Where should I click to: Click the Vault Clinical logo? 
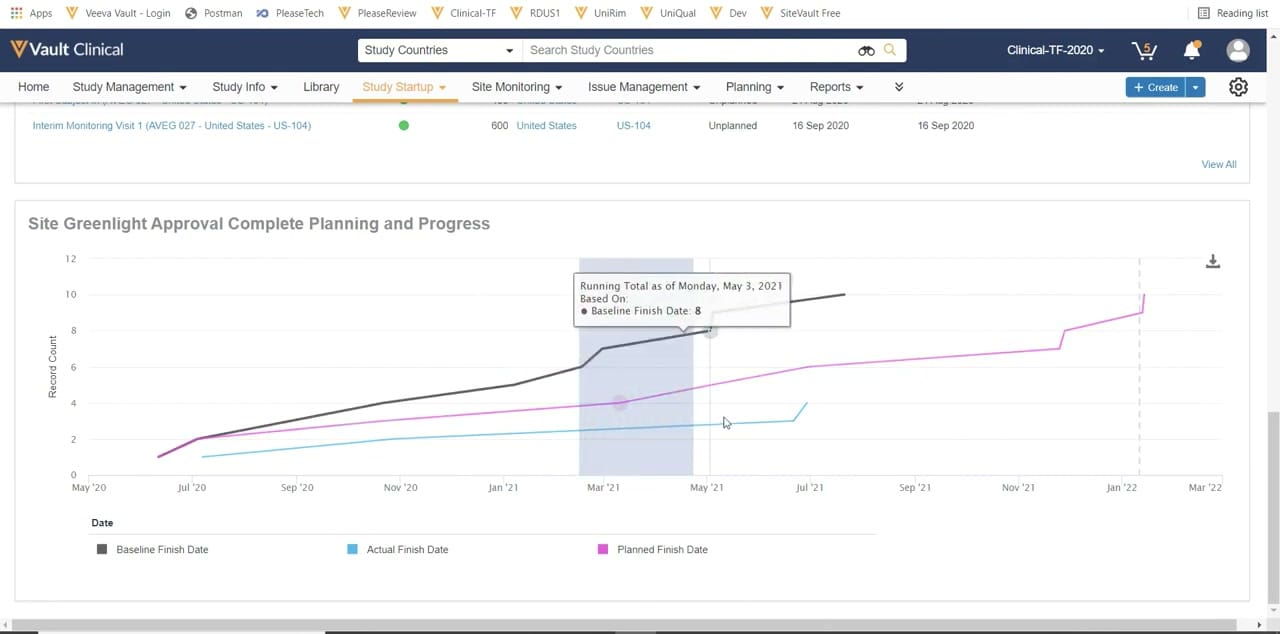(x=67, y=49)
